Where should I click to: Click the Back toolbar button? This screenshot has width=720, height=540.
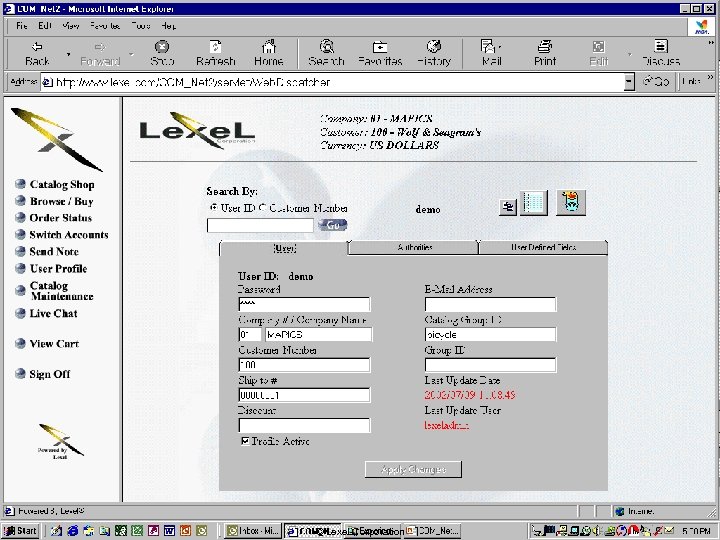coord(37,54)
